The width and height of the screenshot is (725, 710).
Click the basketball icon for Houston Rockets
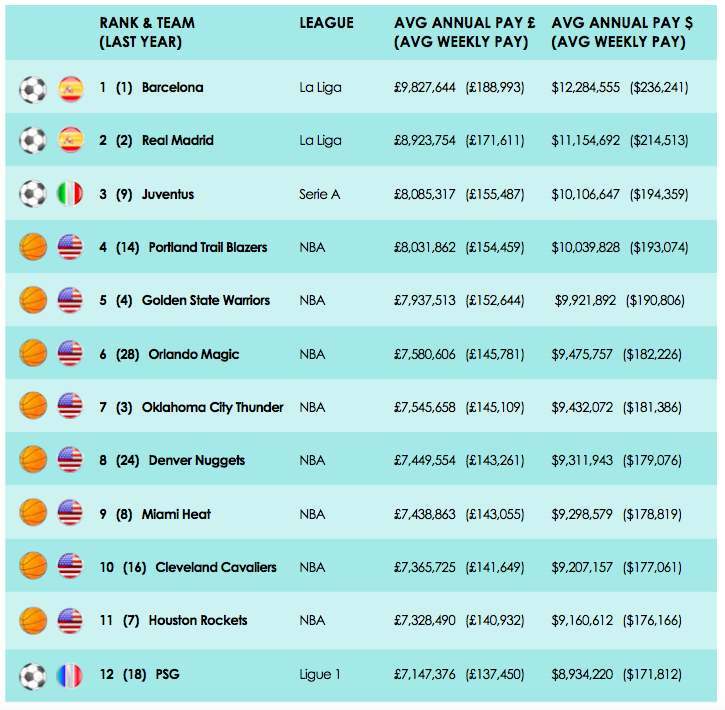33,620
